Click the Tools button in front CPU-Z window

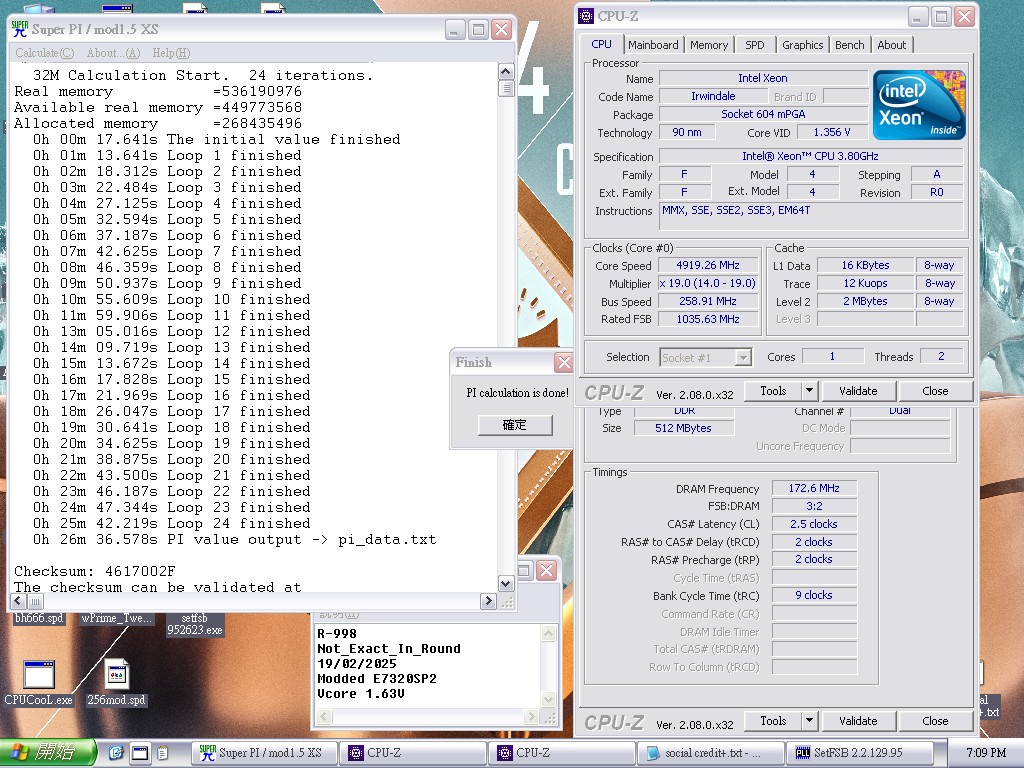pos(773,391)
